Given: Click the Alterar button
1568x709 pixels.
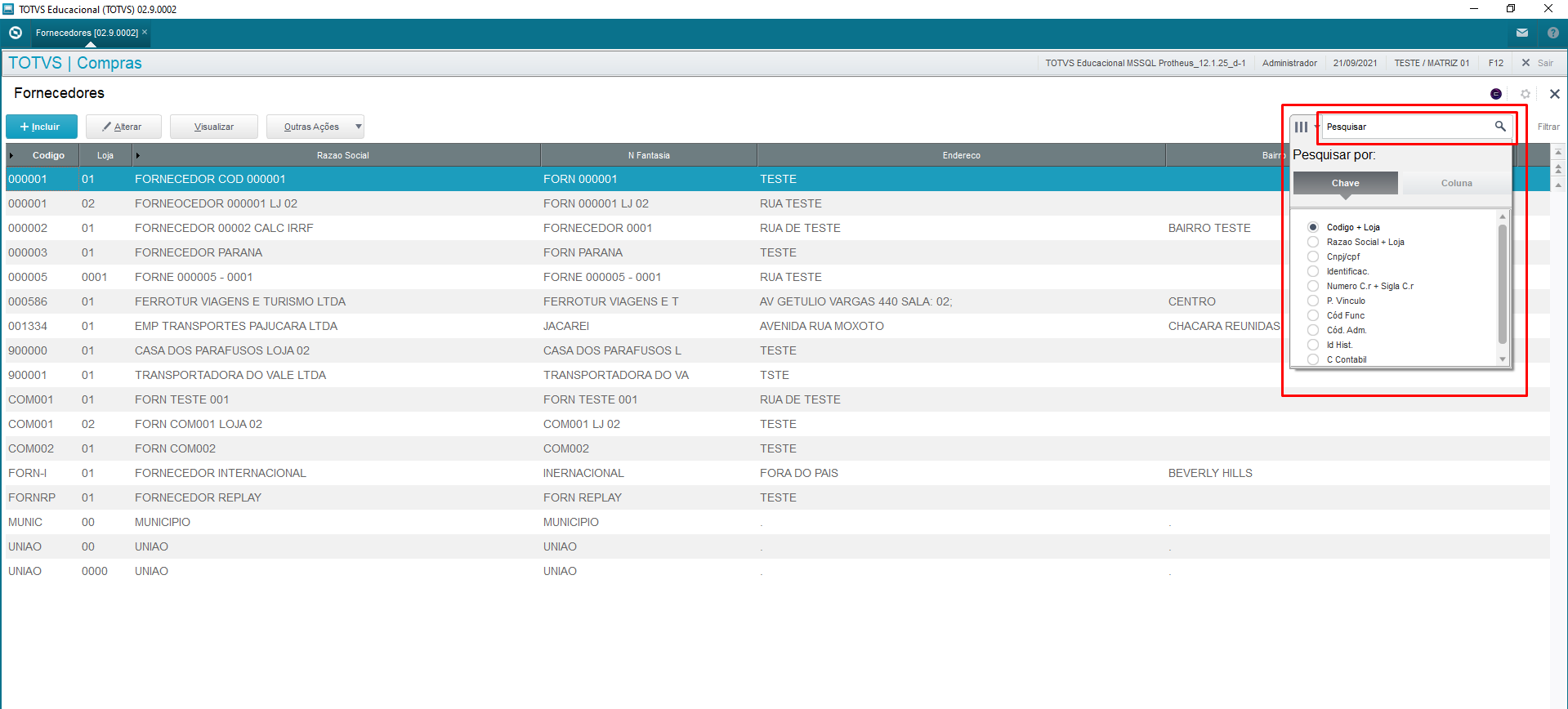Looking at the screenshot, I should pos(123,127).
